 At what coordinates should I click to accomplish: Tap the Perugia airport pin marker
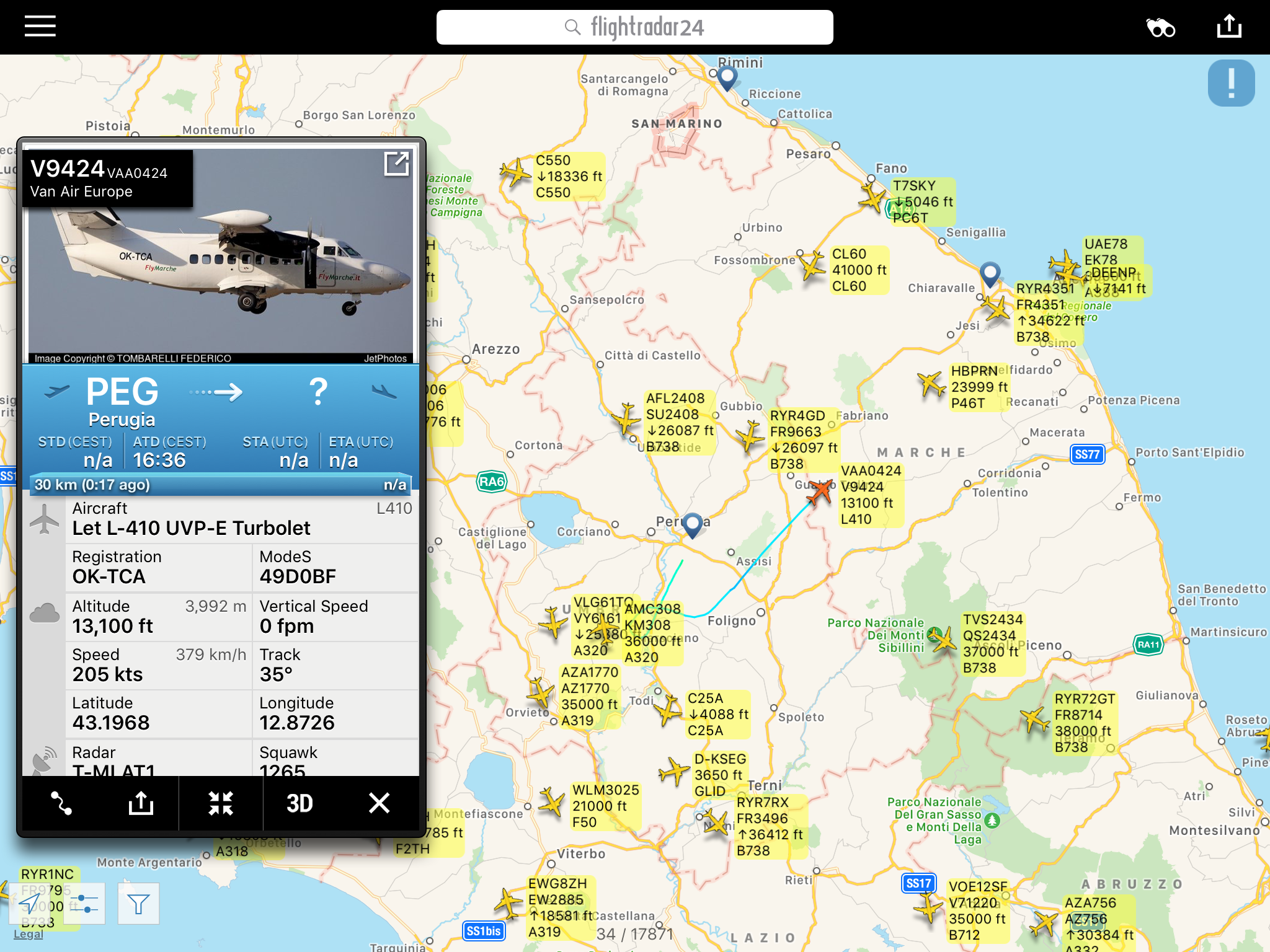(x=692, y=524)
